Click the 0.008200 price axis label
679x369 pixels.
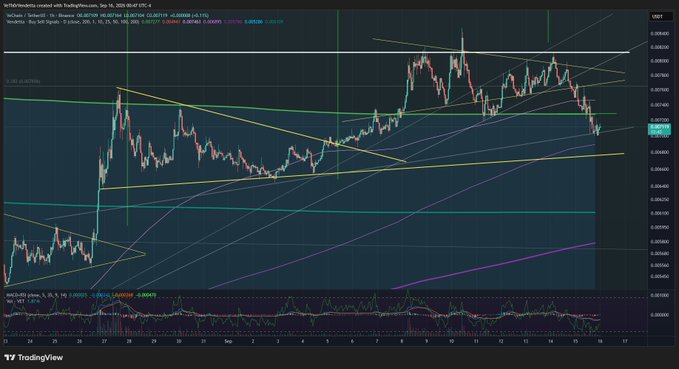pos(659,47)
